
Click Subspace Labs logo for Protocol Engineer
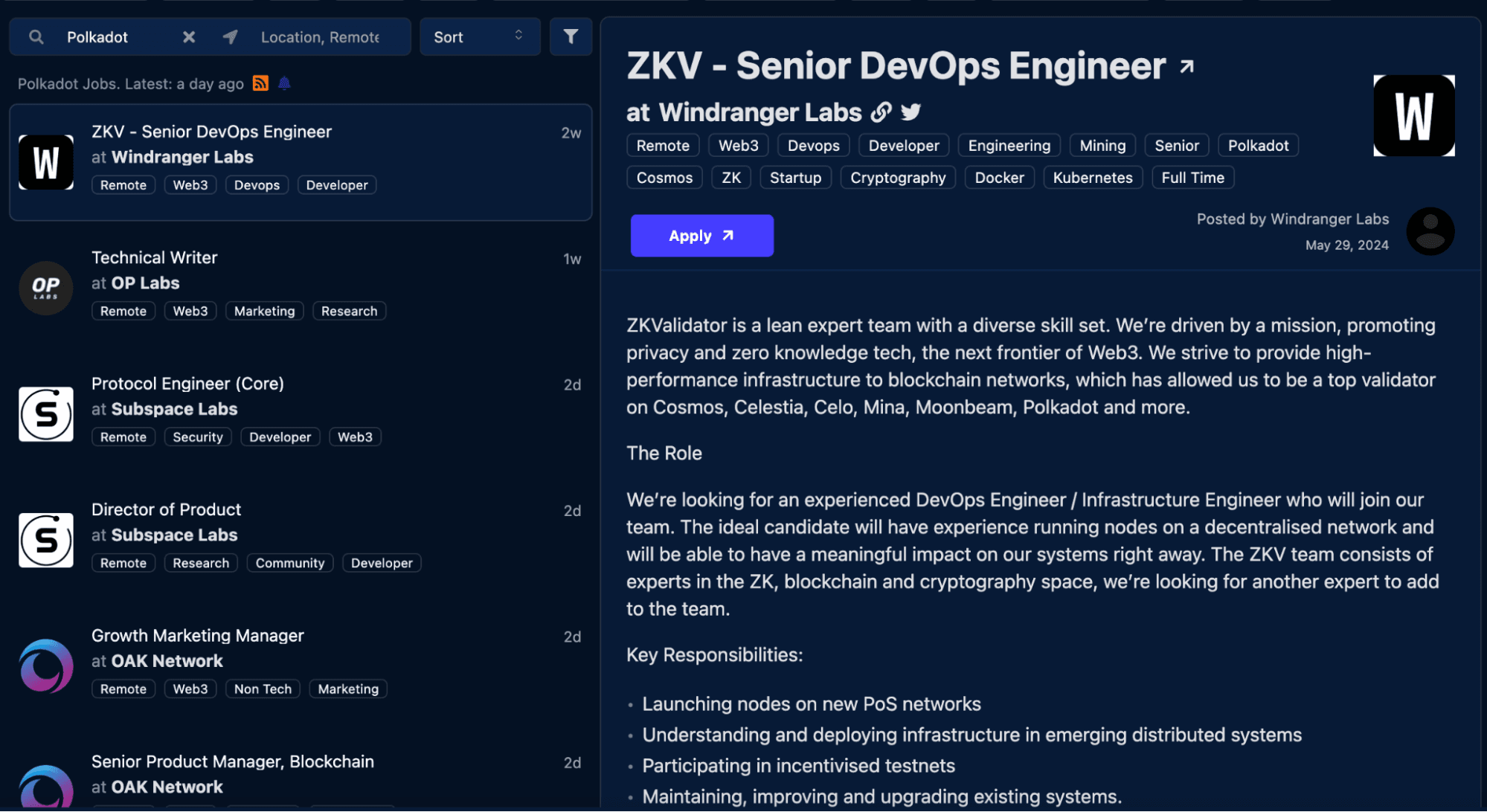pyautogui.click(x=46, y=414)
